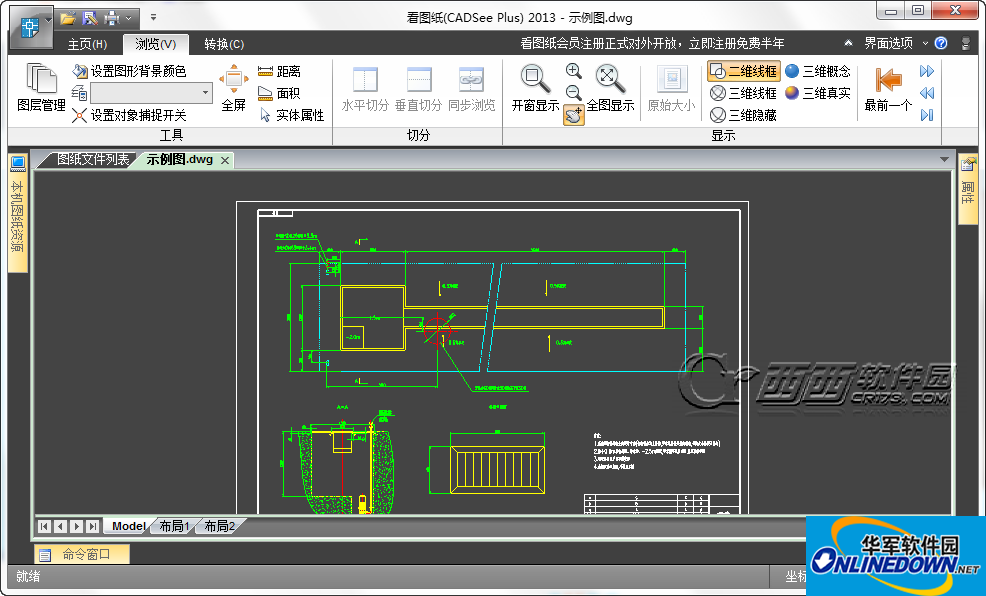The height and width of the screenshot is (596, 986).
Task: Expand the 属性 properties side panel
Action: [x=967, y=189]
